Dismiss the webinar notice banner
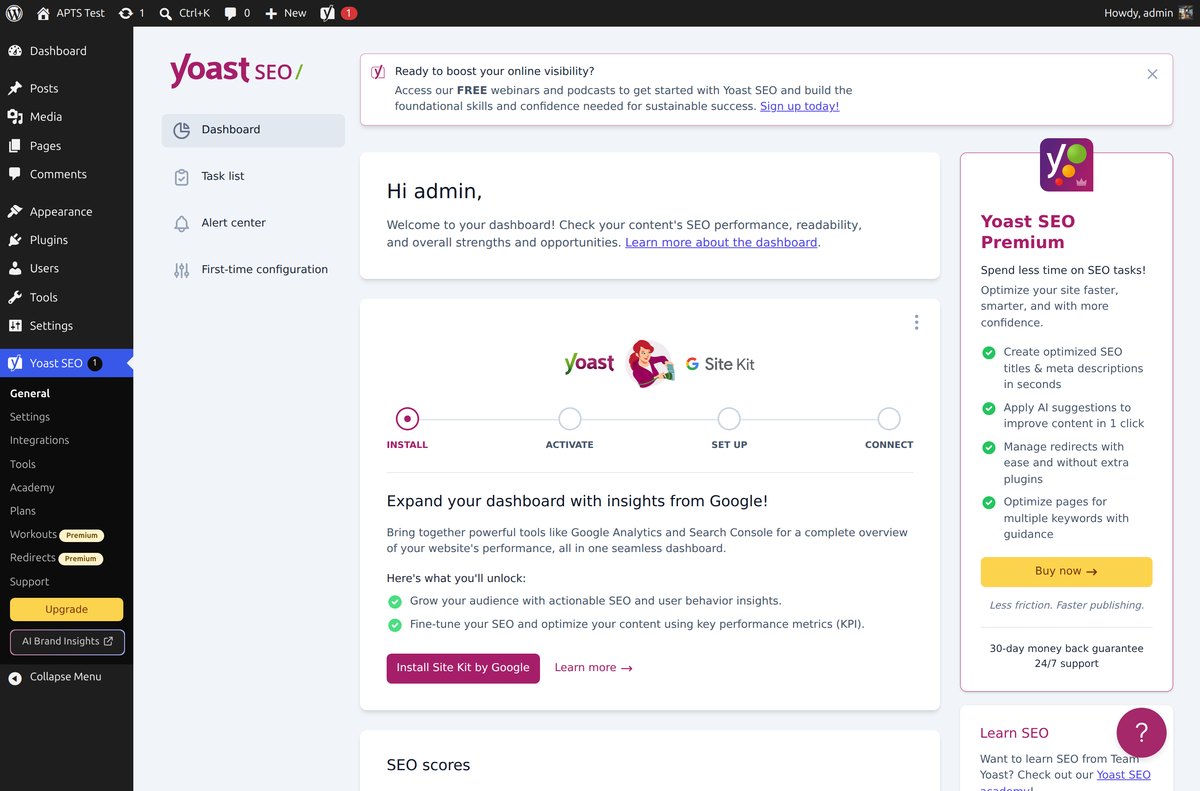 (x=1152, y=74)
